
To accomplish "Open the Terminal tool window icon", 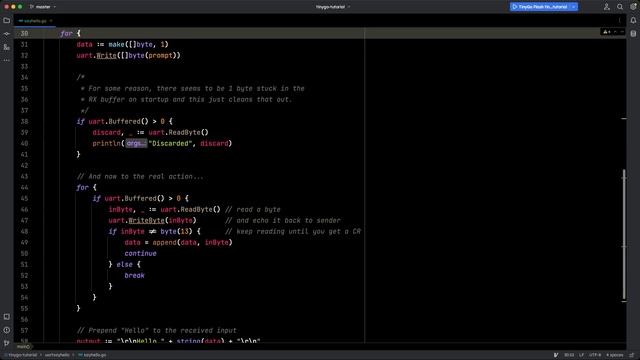I will tap(7, 317).
